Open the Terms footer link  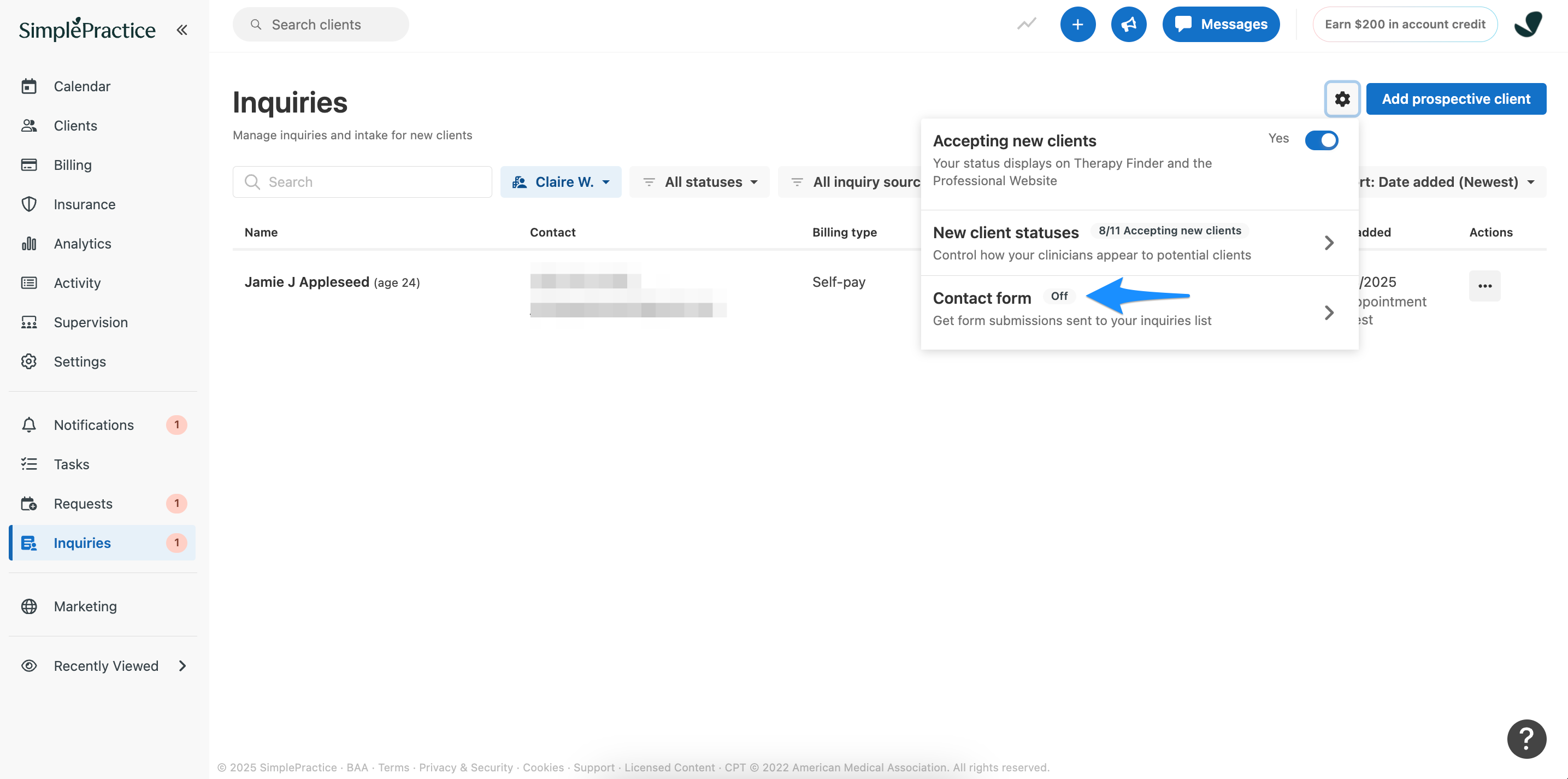(x=394, y=768)
